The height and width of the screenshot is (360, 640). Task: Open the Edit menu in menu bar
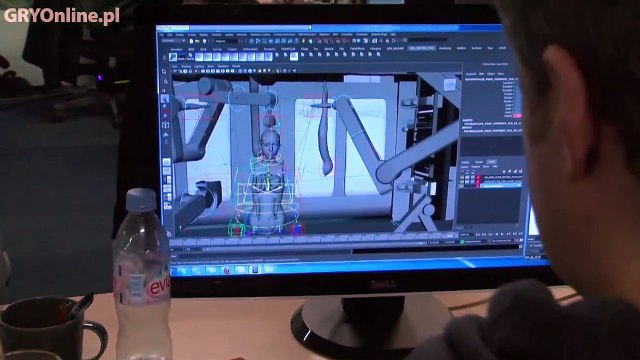coord(170,35)
